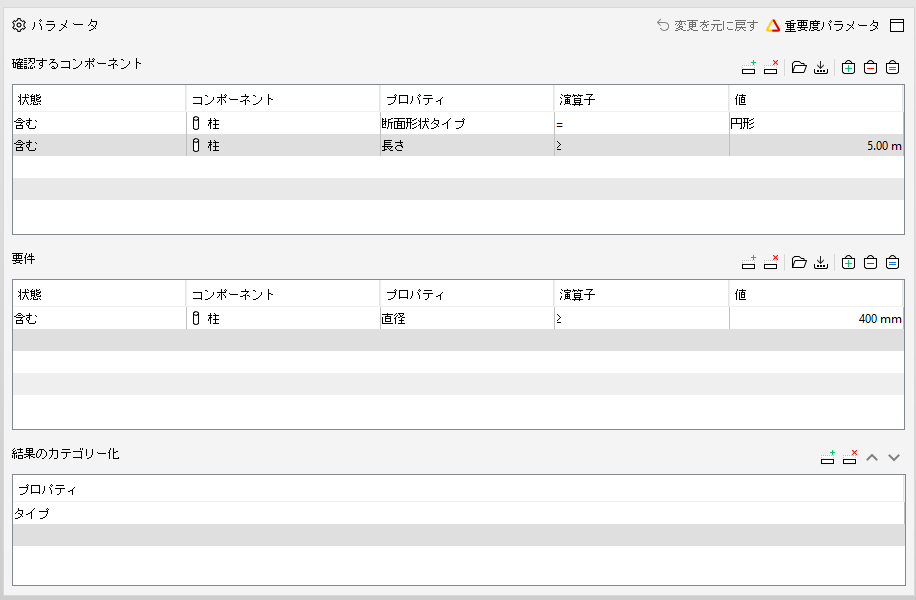Image resolution: width=916 pixels, height=600 pixels.
Task: Select 含む state in 長さ row
Action: [99, 145]
